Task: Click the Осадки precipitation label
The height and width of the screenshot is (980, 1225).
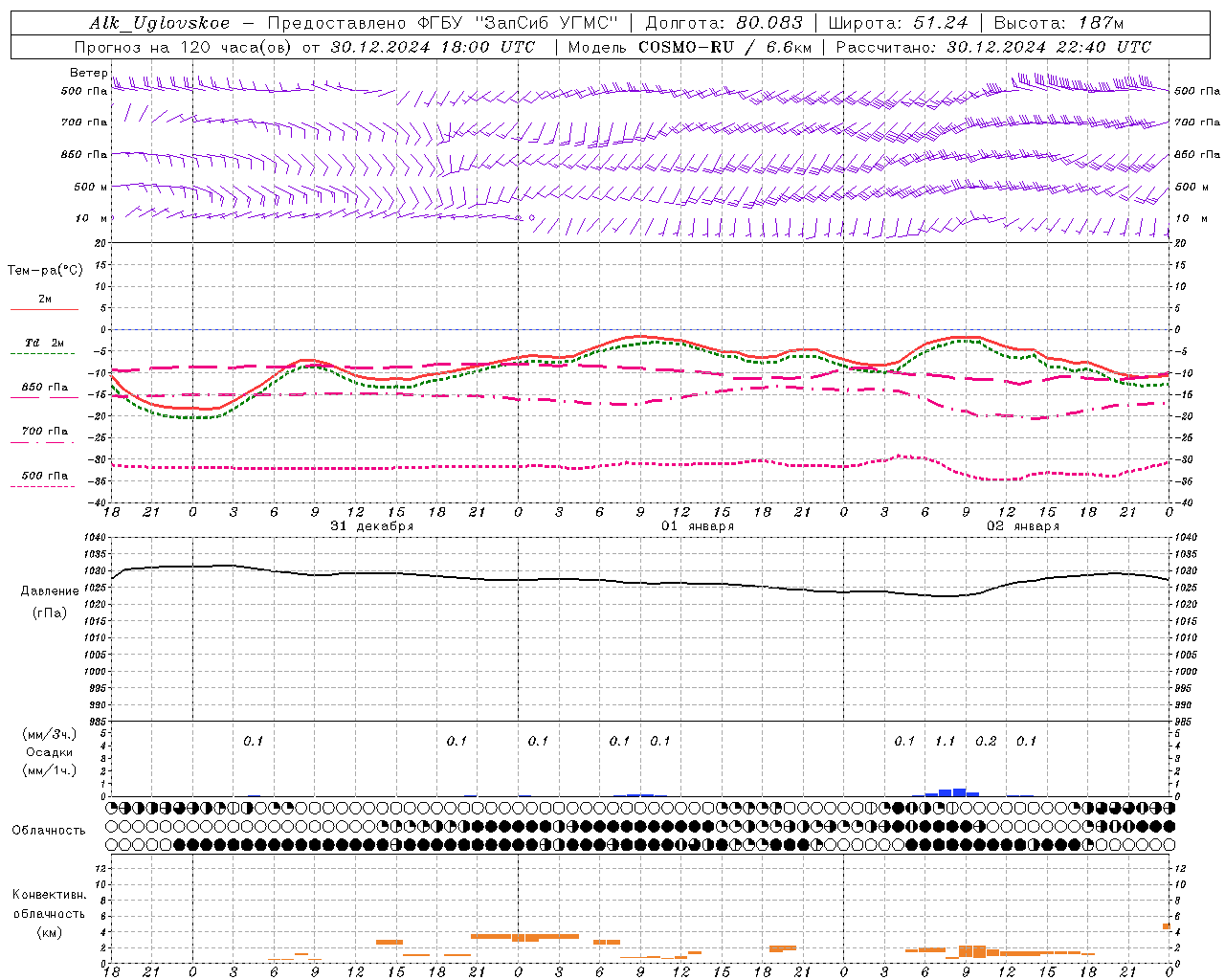Action: coord(50,753)
